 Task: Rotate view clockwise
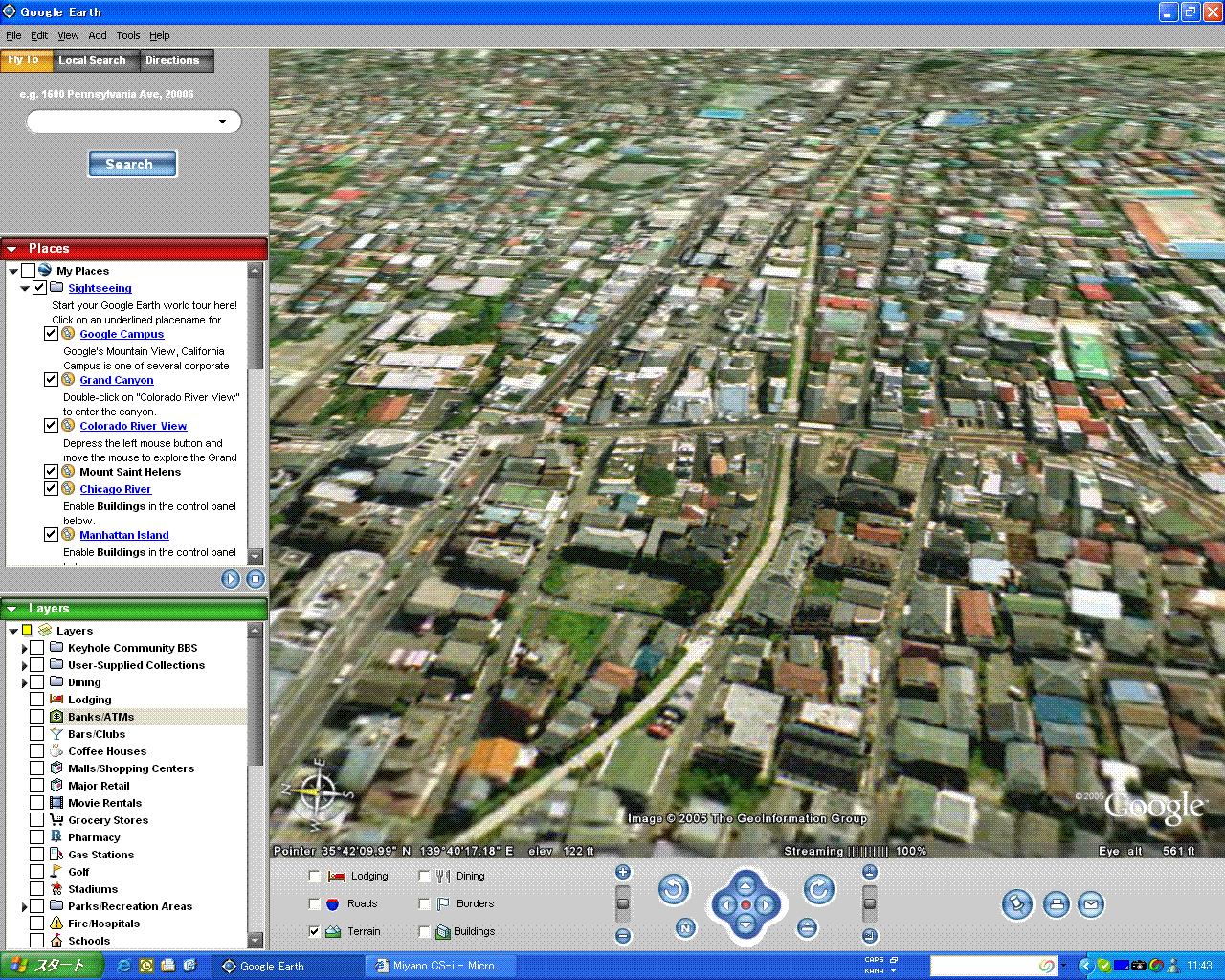(x=818, y=890)
